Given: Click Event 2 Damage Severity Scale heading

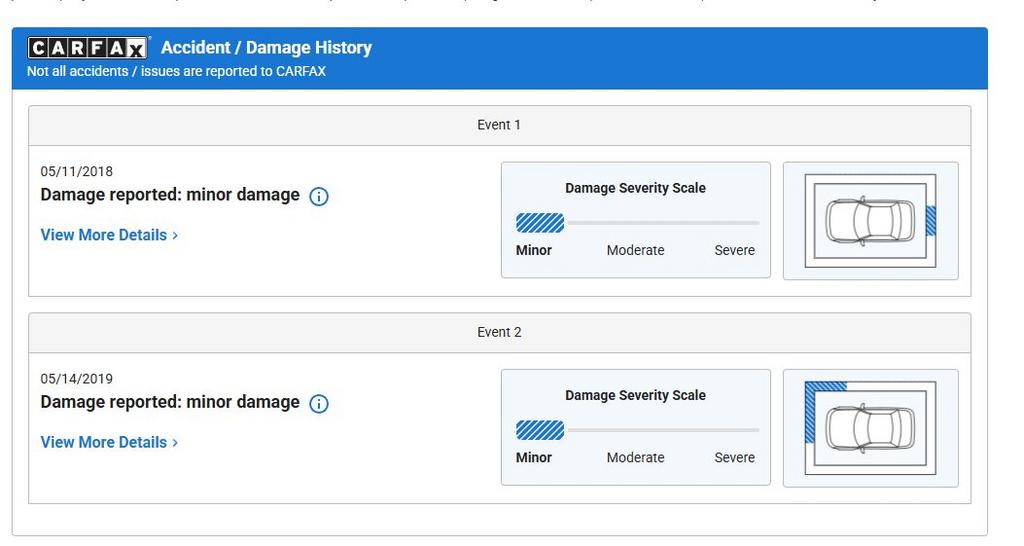Looking at the screenshot, I should pyautogui.click(x=635, y=396).
